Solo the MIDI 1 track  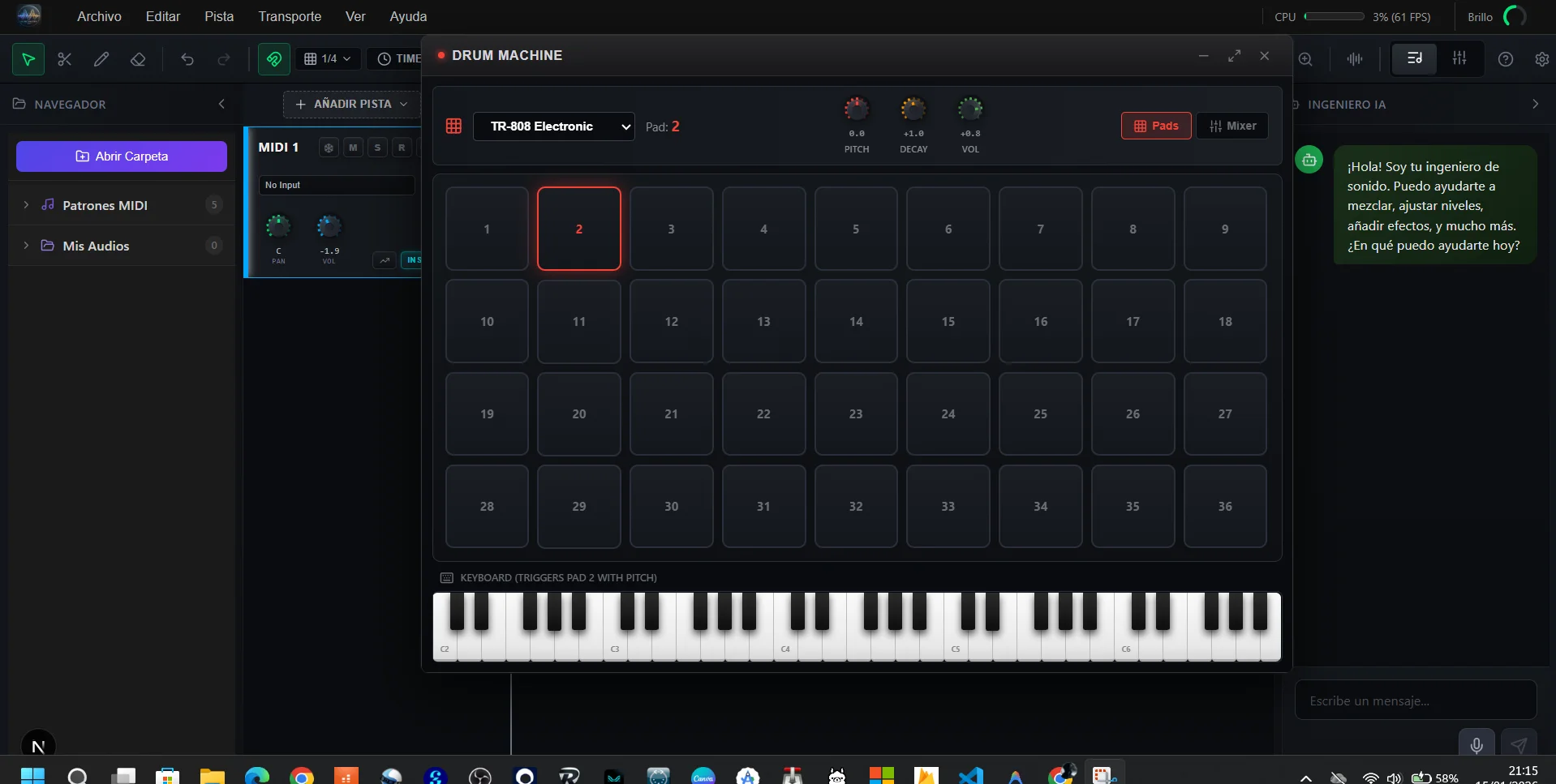(x=377, y=148)
